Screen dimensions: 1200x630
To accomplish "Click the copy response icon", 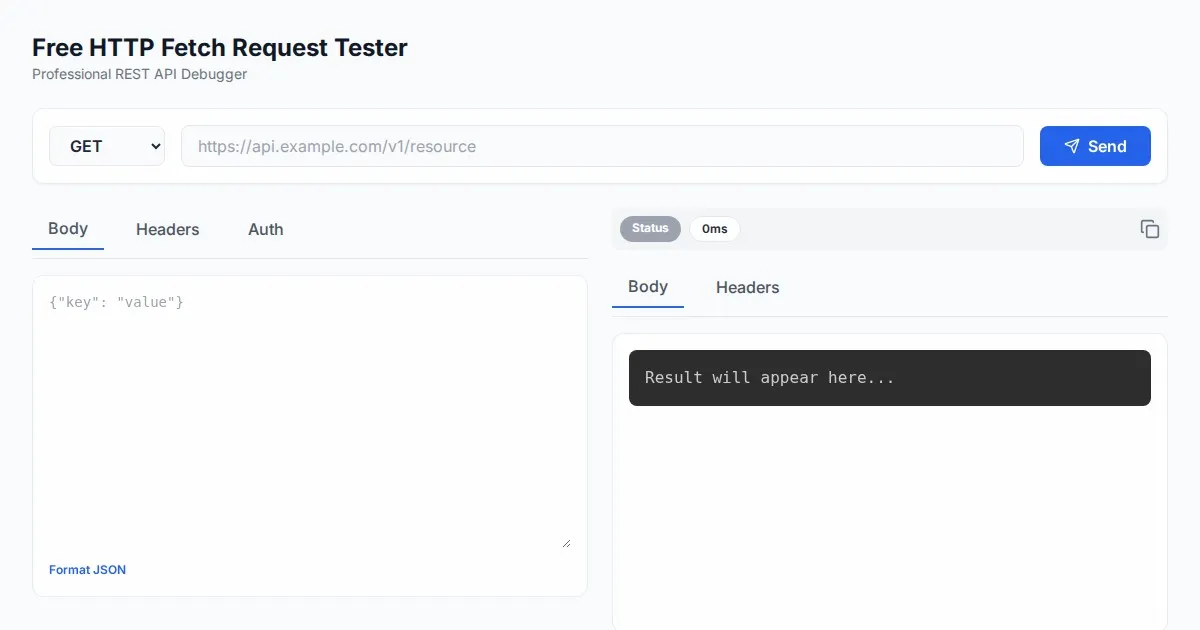I will (x=1150, y=229).
